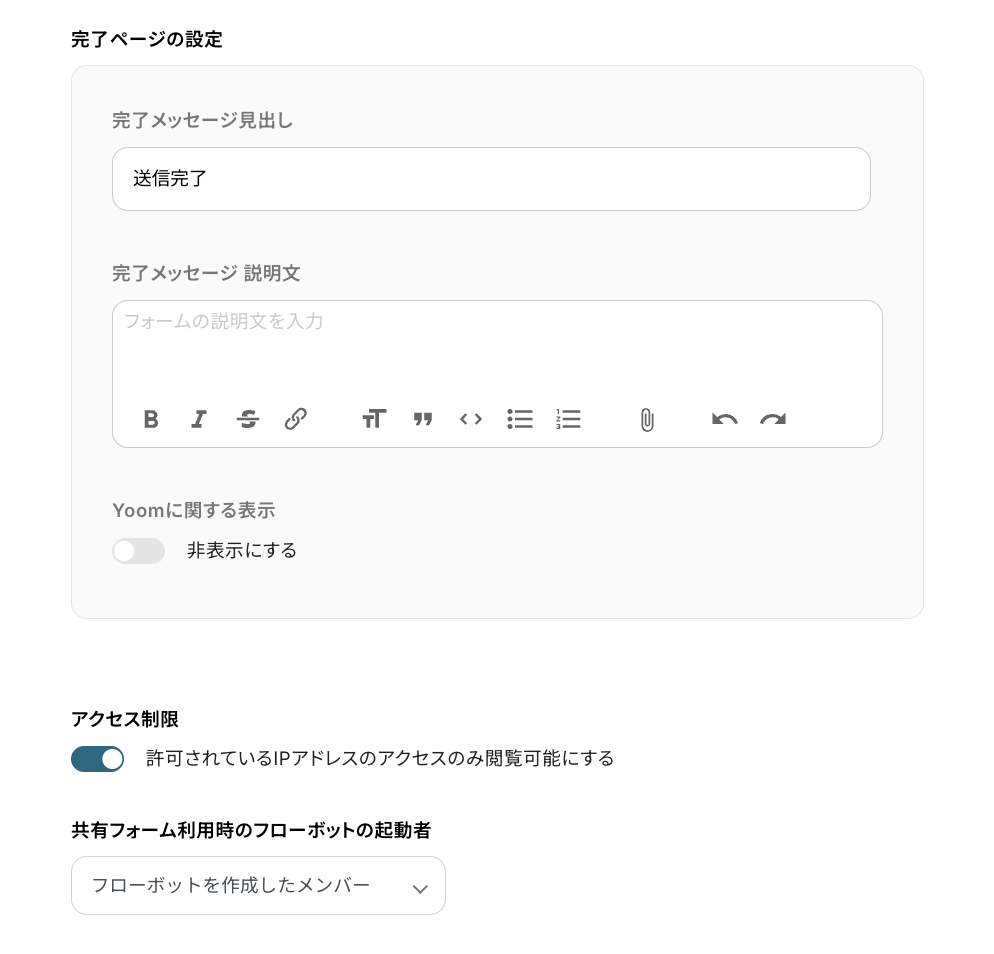Insert a code block
This screenshot has height=954, width=994.
(x=471, y=419)
